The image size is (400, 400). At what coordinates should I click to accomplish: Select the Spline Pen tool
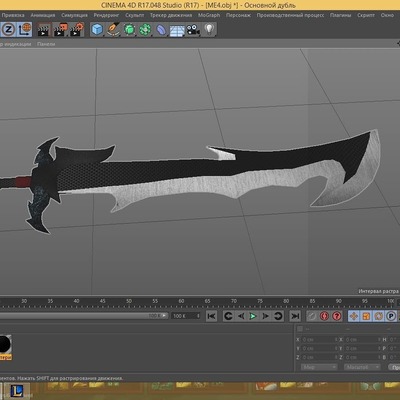(113, 30)
